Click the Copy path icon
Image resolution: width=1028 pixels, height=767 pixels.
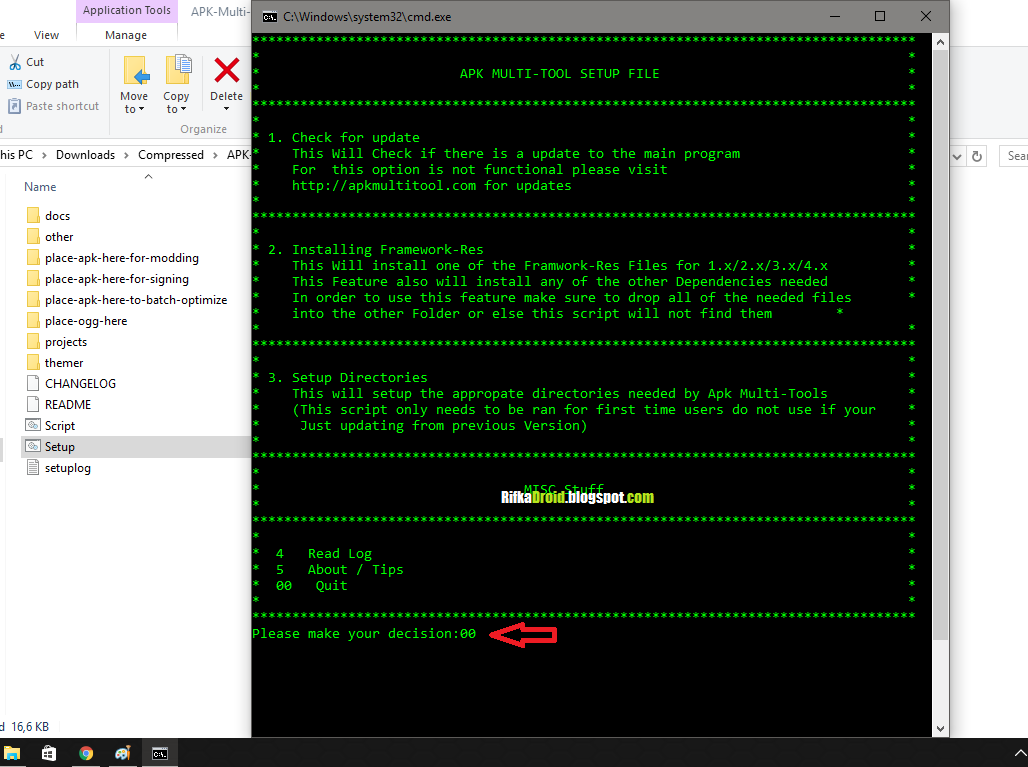pos(14,85)
